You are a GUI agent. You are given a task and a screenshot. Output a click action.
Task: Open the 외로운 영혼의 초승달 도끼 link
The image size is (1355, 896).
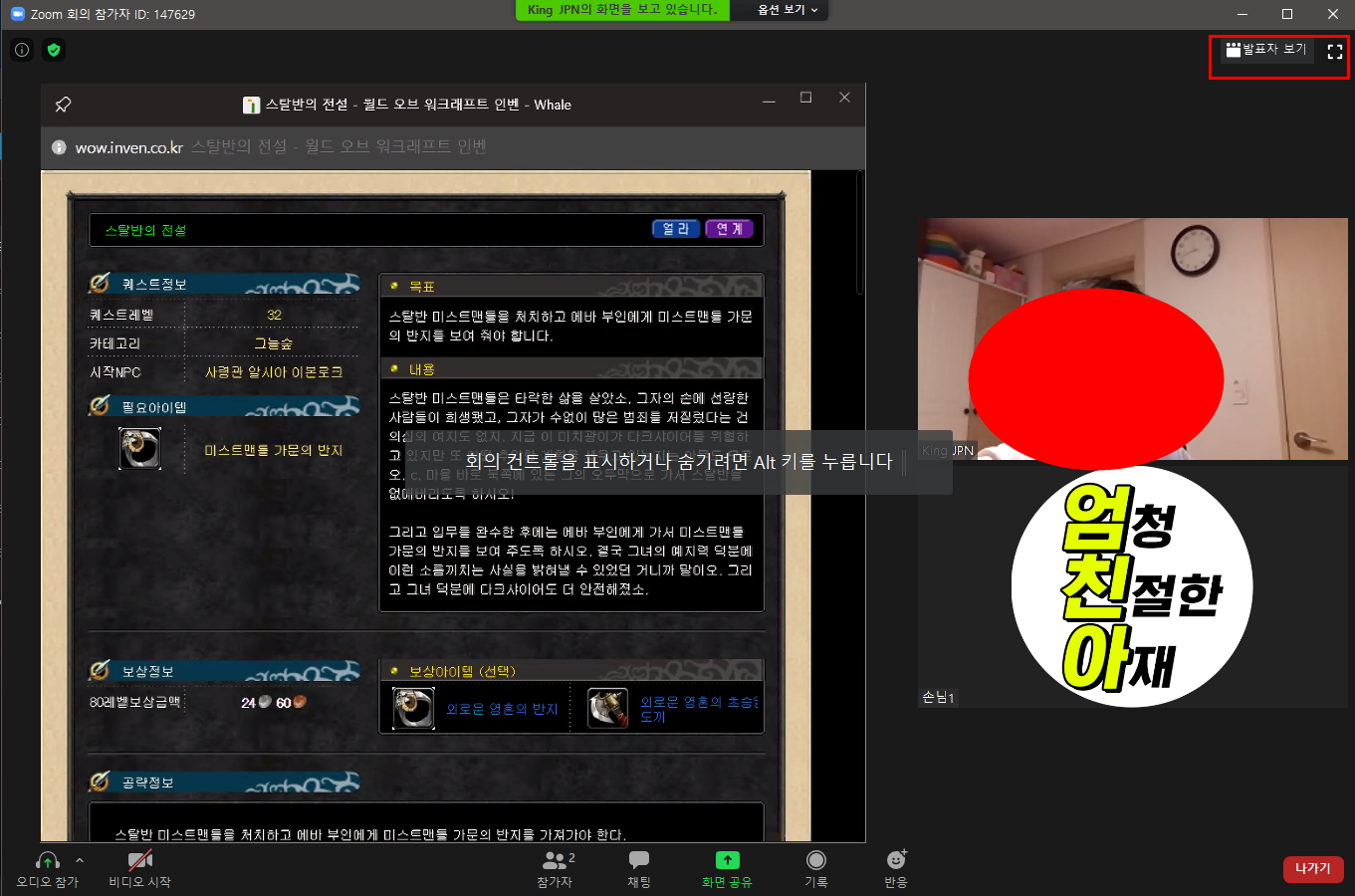pyautogui.click(x=699, y=709)
